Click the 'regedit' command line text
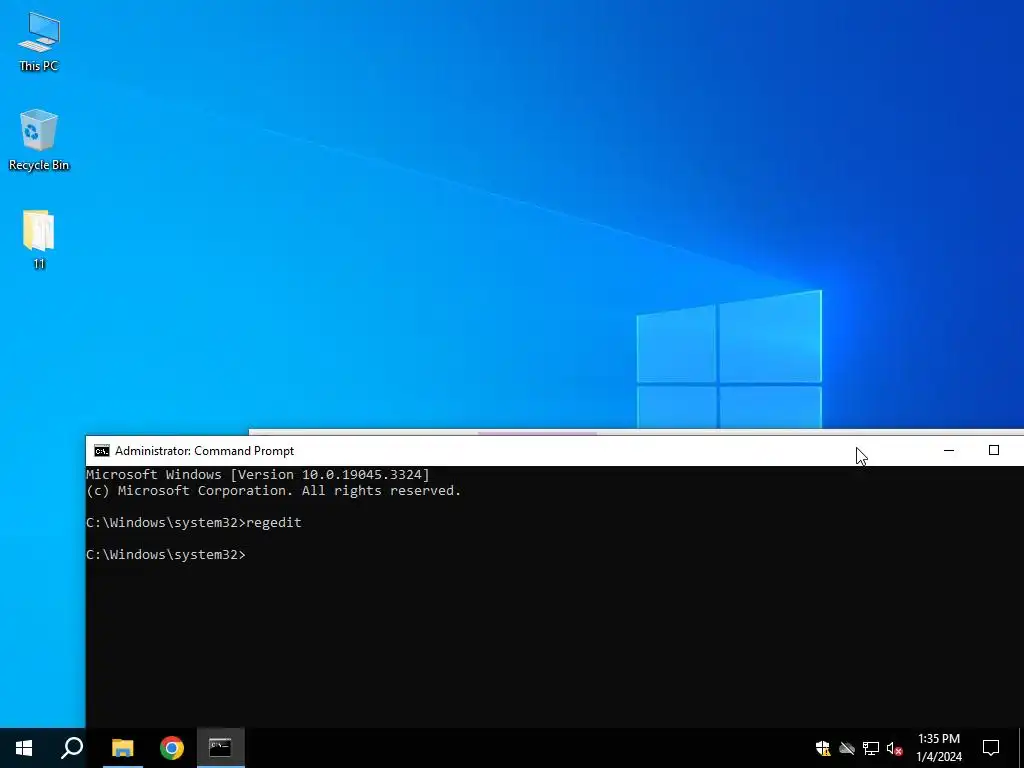1024x768 pixels. [x=274, y=522]
